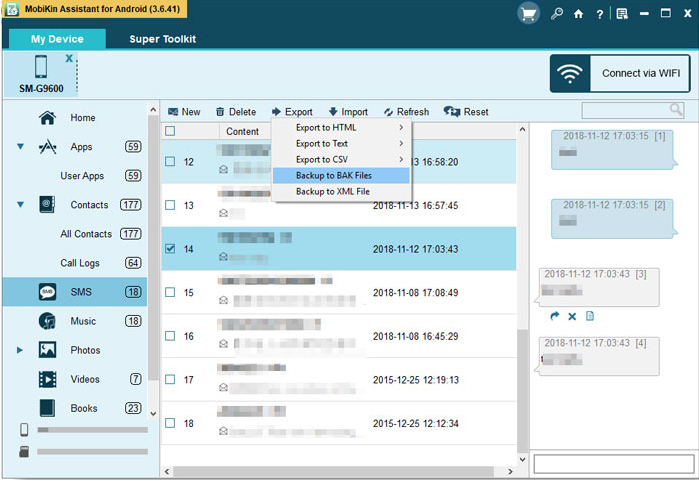Click the shopping cart icon in title bar
Screen dimensions: 699x481
(x=528, y=14)
